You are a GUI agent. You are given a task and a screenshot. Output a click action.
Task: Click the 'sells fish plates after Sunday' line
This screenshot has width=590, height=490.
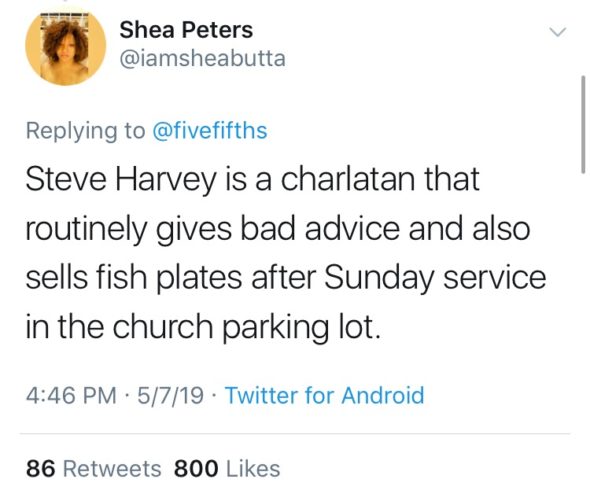pyautogui.click(x=286, y=278)
